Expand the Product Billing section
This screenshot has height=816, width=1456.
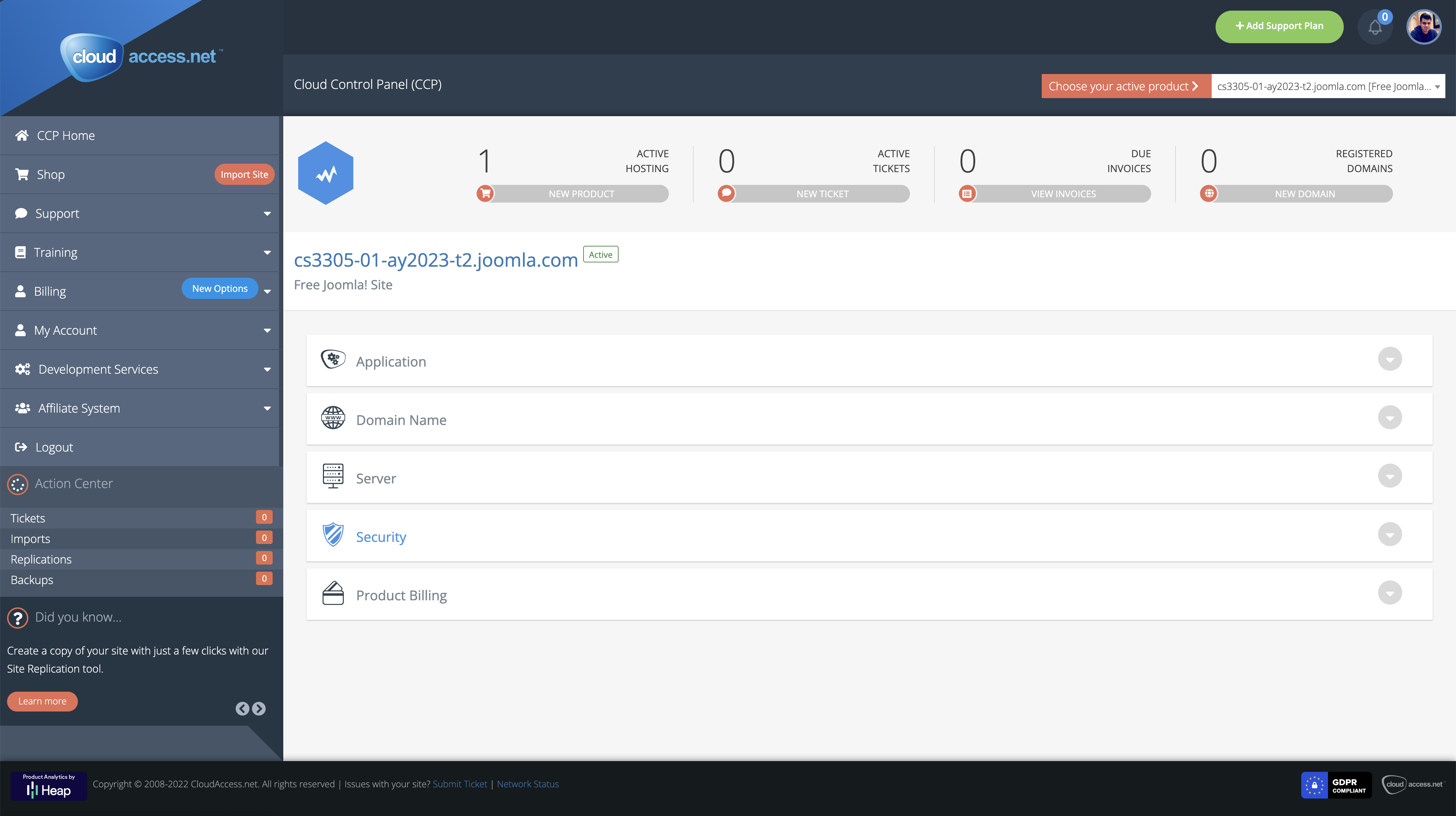(1390, 593)
